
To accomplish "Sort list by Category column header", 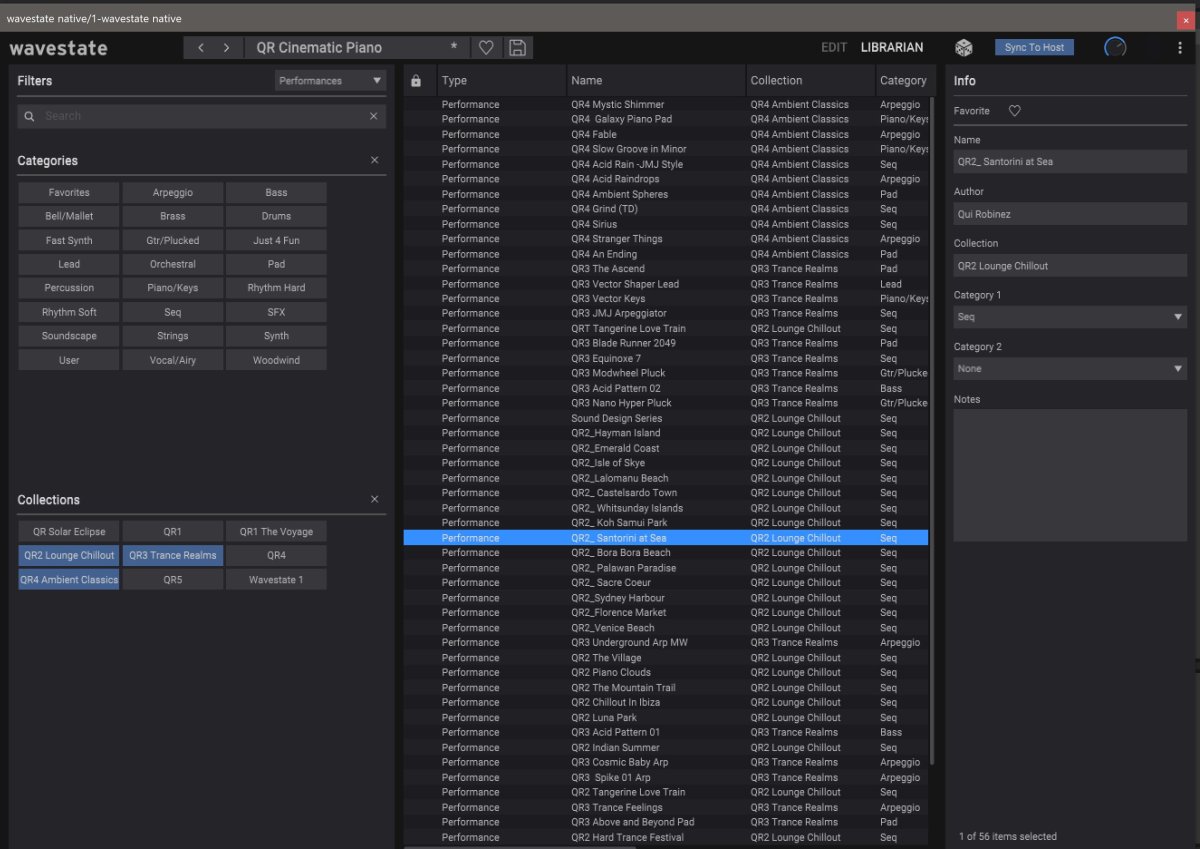I will click(903, 81).
